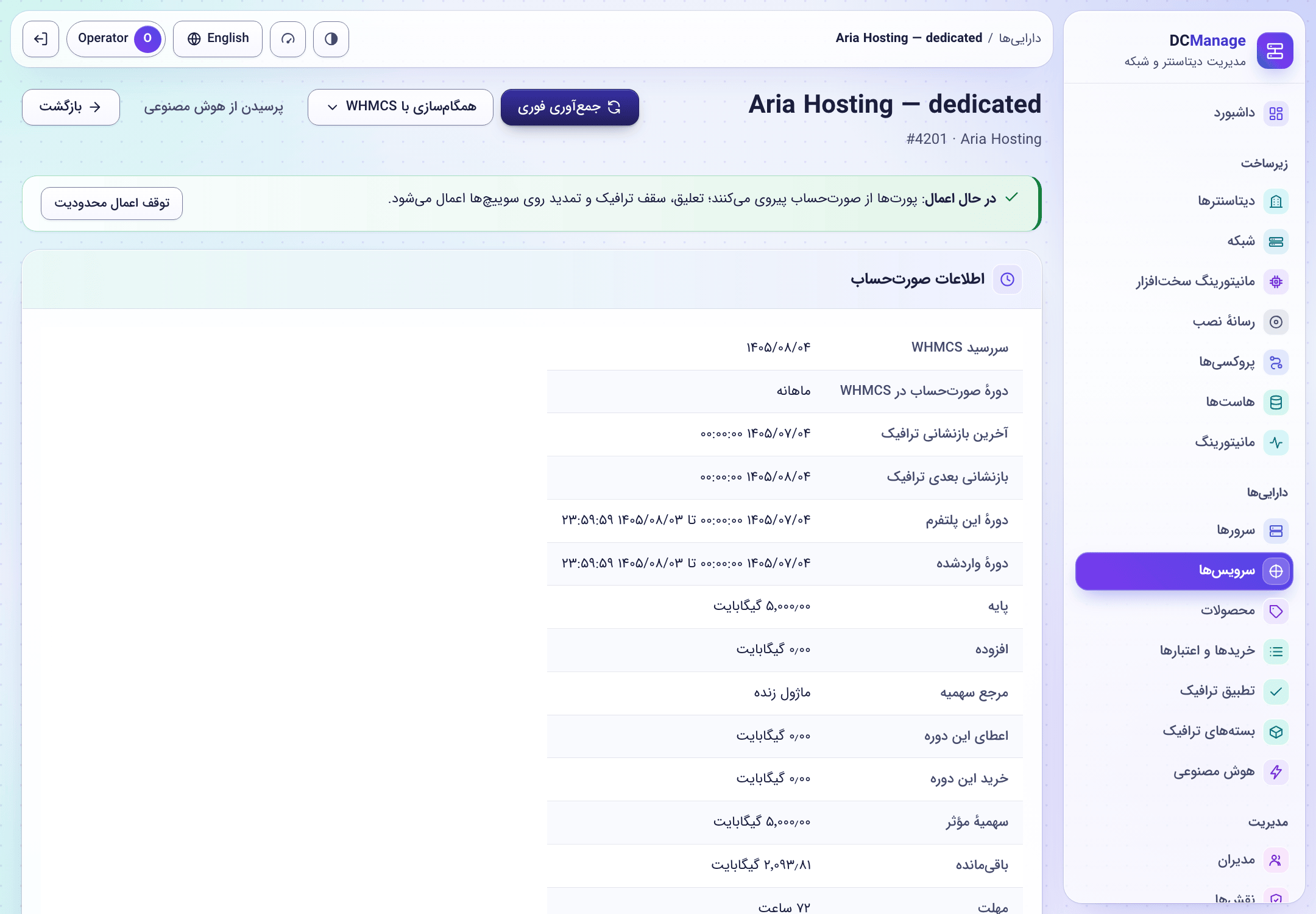Image resolution: width=1316 pixels, height=914 pixels.
Task: Open پروکسی‌ها proxies icon
Action: (x=1276, y=362)
